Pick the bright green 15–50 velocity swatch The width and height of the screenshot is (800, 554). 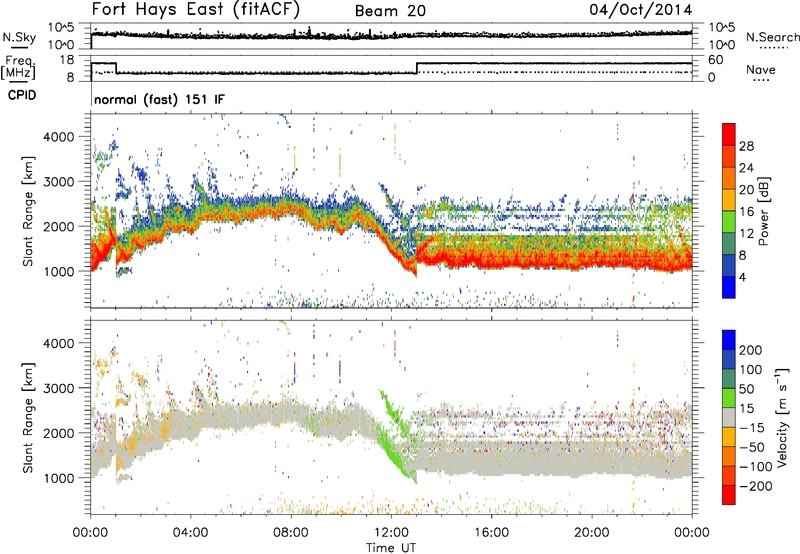729,398
